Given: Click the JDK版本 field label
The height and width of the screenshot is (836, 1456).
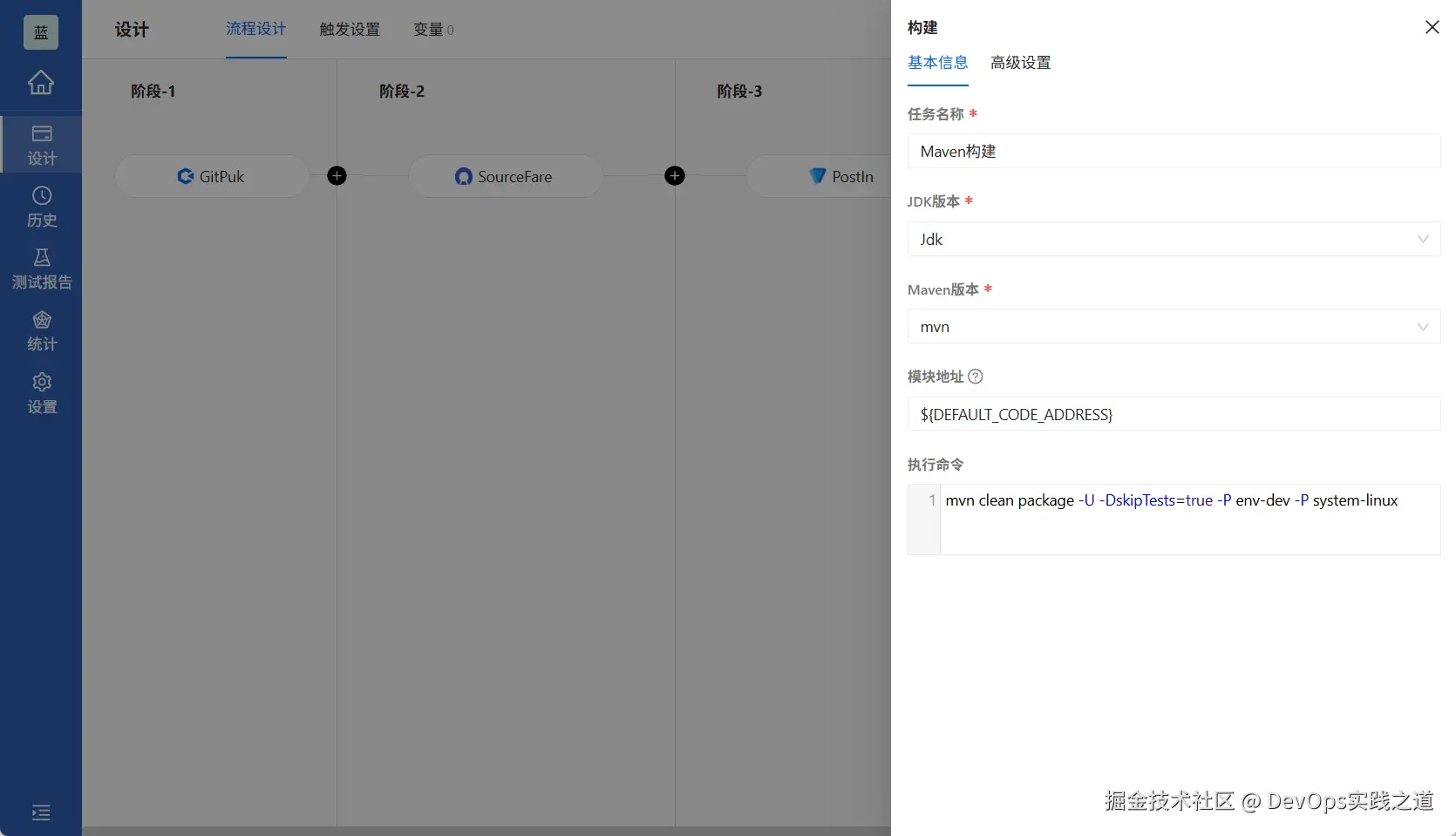Looking at the screenshot, I should coord(934,201).
